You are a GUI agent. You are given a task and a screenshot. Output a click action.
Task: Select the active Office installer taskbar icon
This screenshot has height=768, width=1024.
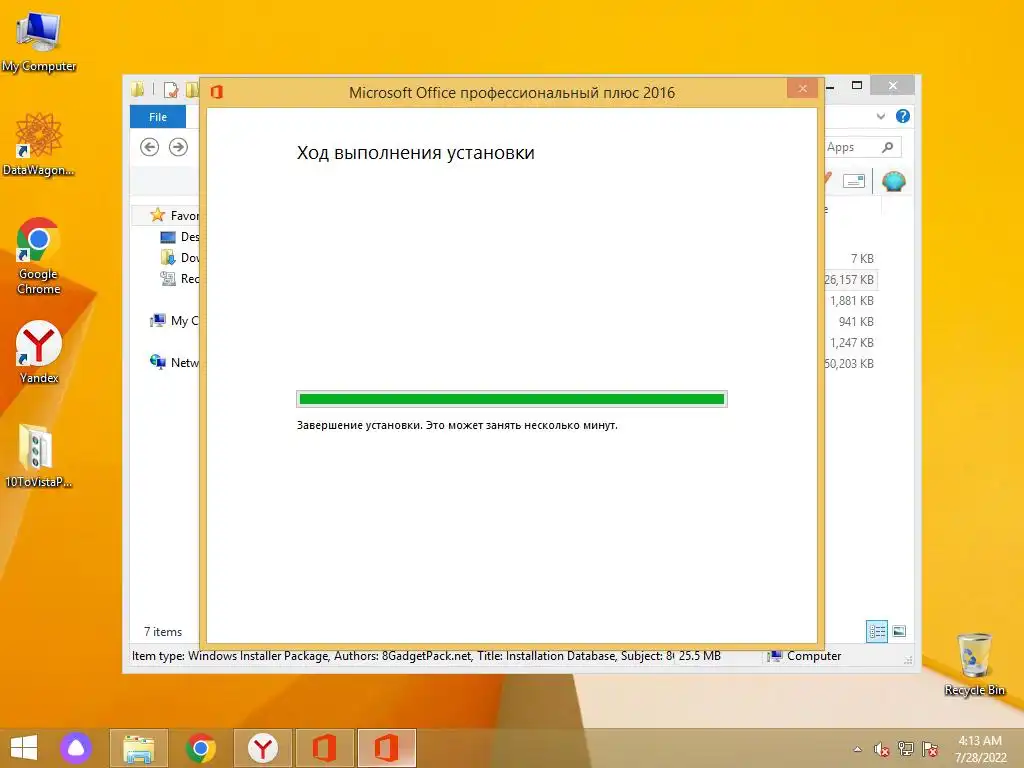(387, 748)
